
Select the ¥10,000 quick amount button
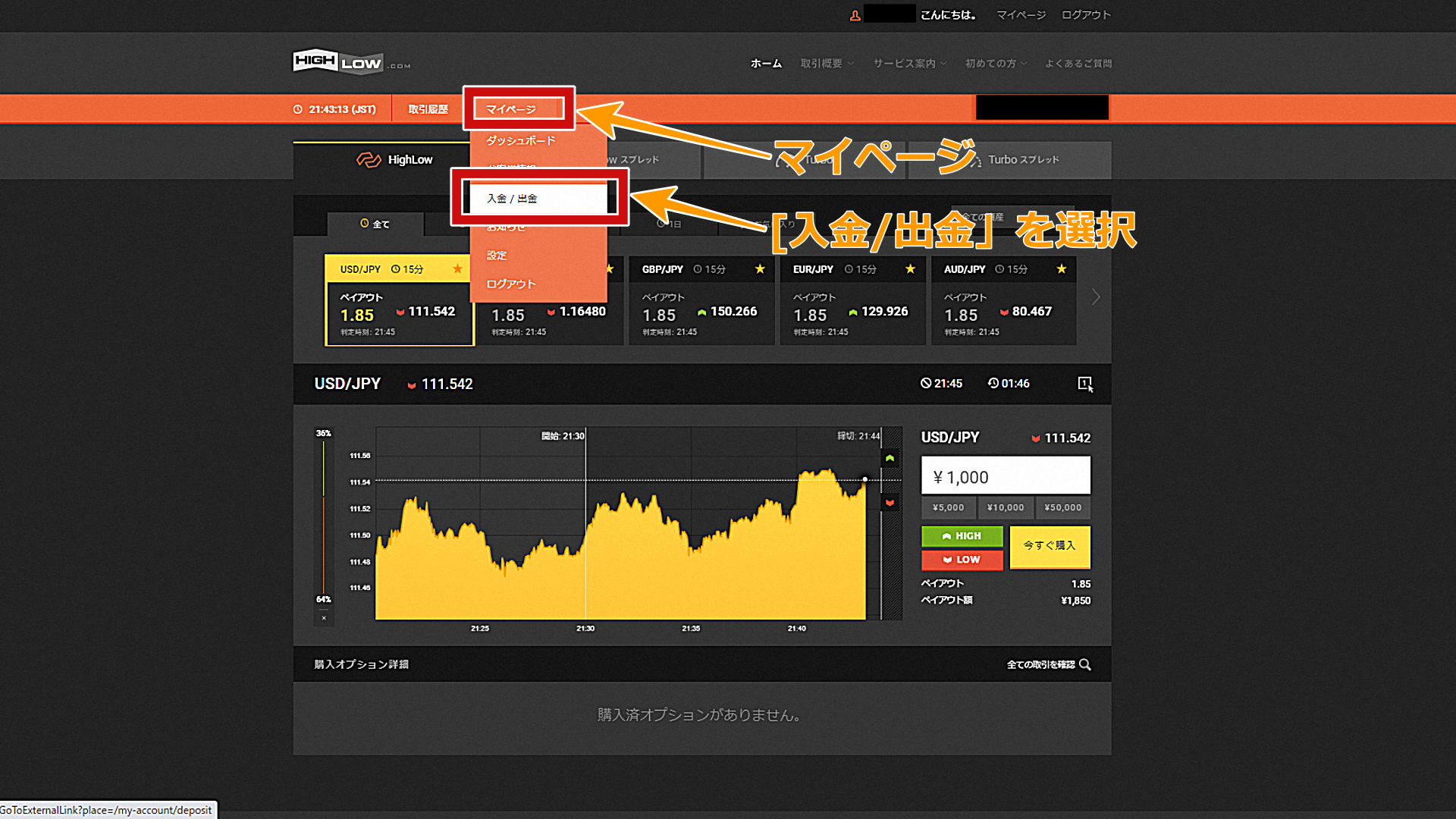click(x=1005, y=507)
